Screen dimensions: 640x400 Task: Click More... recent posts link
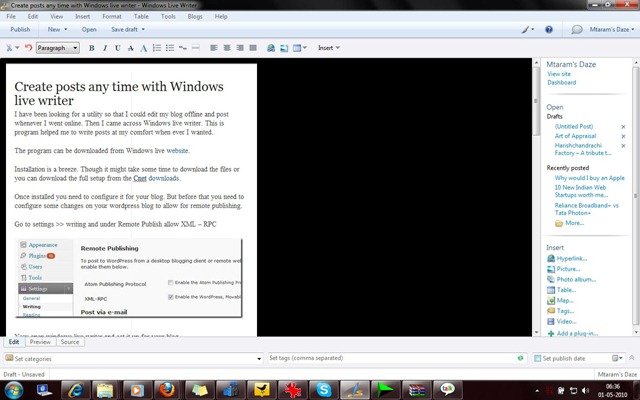click(574, 223)
